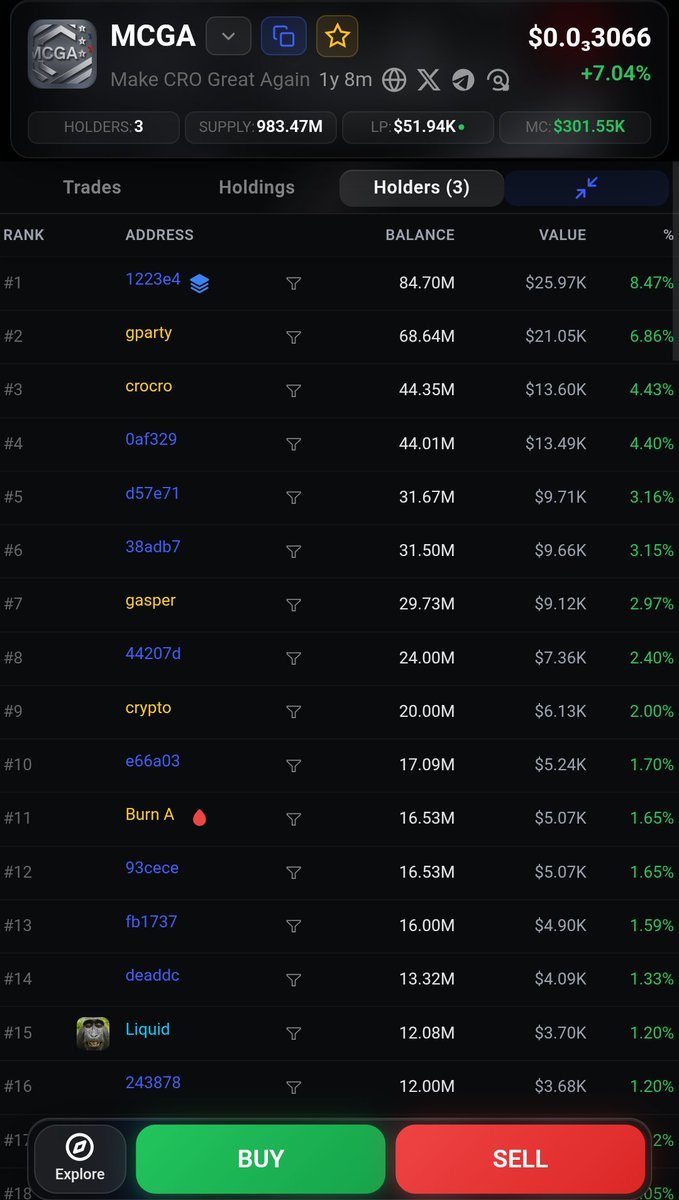Sort by the BALANCE column header
Viewport: 679px width, 1200px height.
point(420,235)
